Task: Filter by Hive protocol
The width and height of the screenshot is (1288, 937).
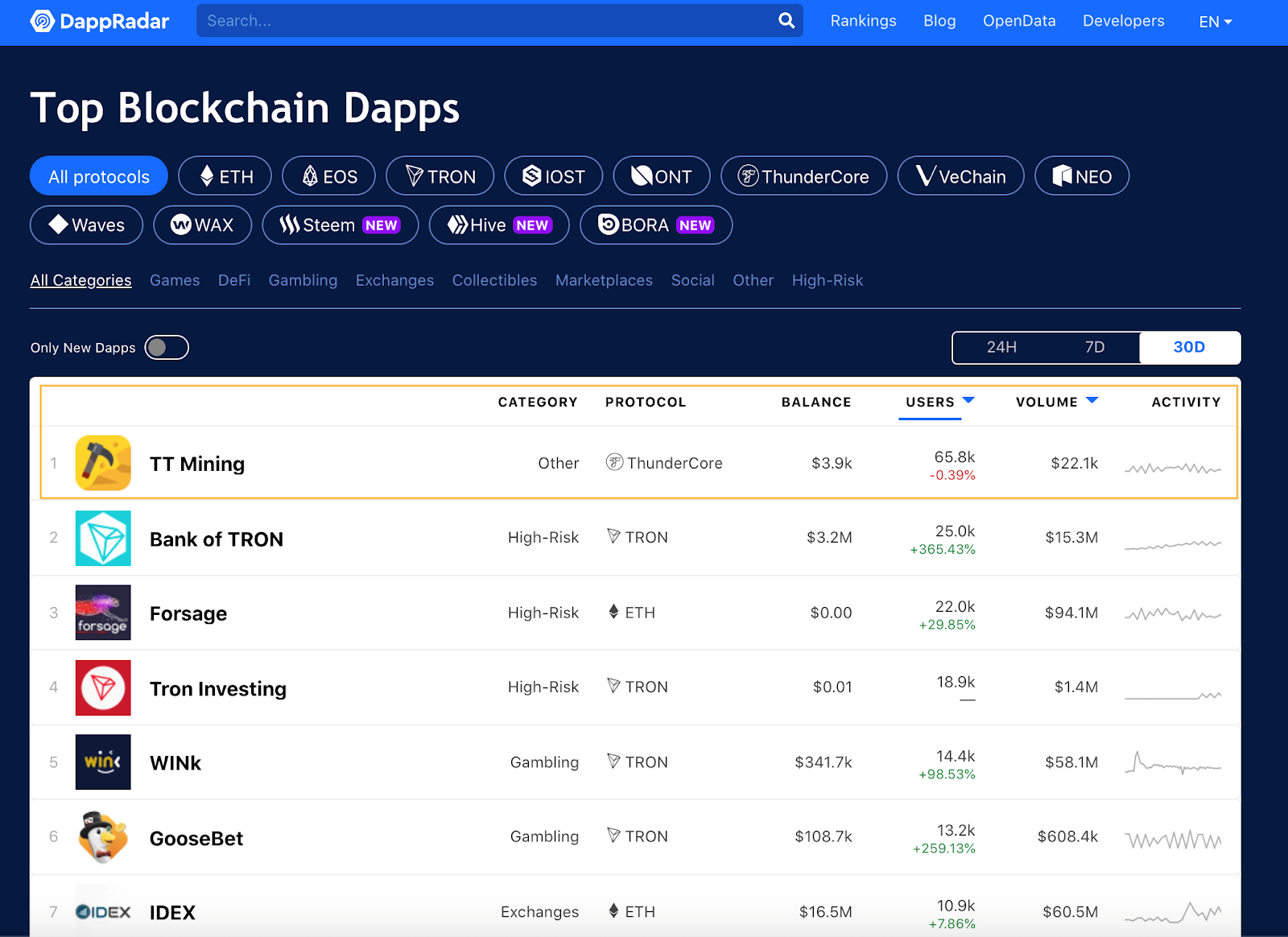Action: (499, 225)
